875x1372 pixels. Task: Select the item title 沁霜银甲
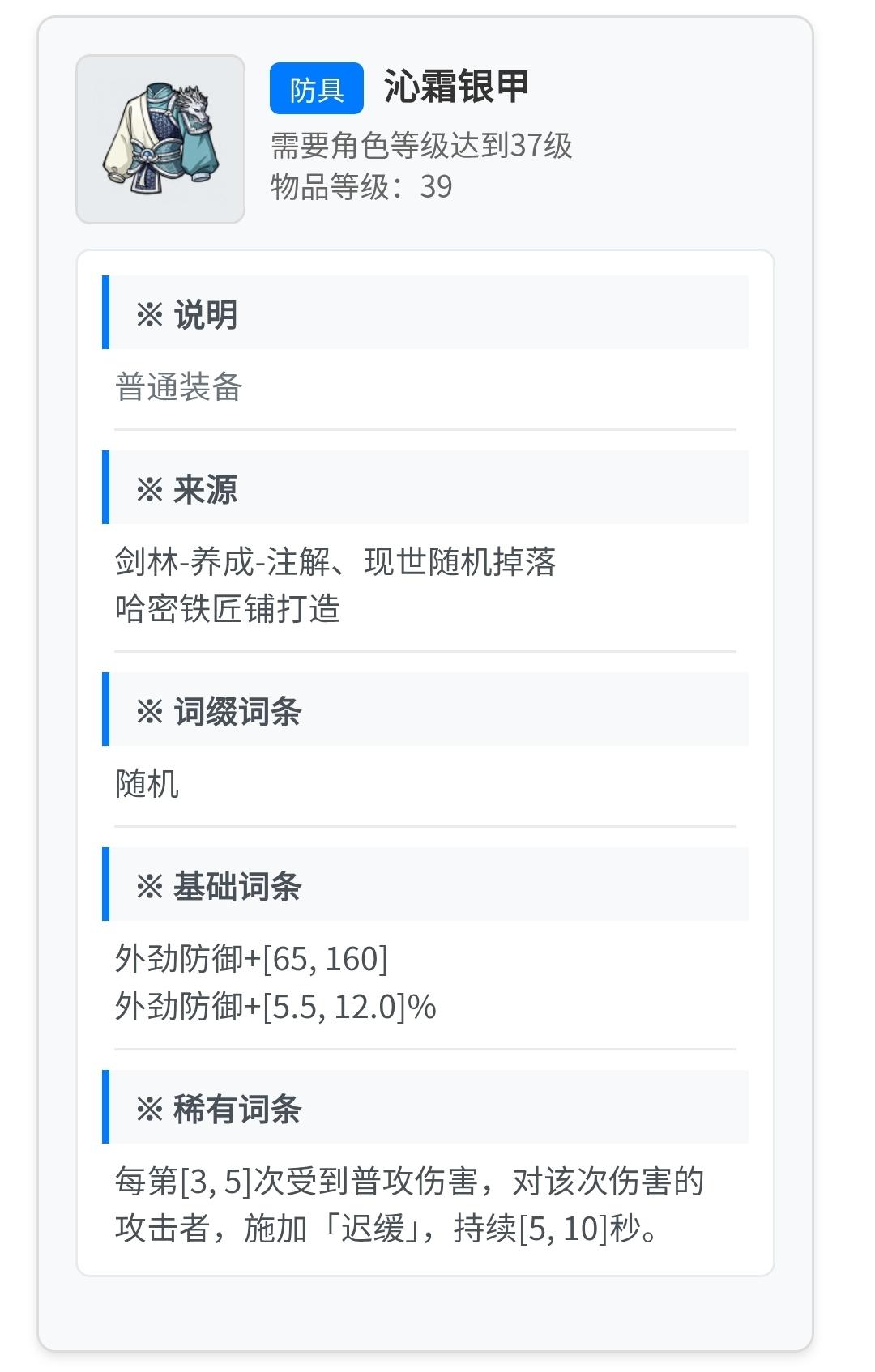click(456, 87)
